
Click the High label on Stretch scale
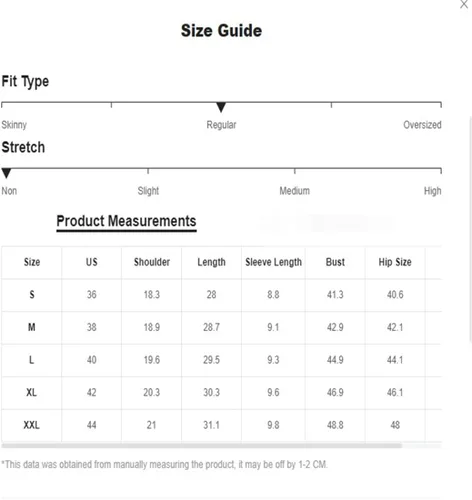coord(433,191)
